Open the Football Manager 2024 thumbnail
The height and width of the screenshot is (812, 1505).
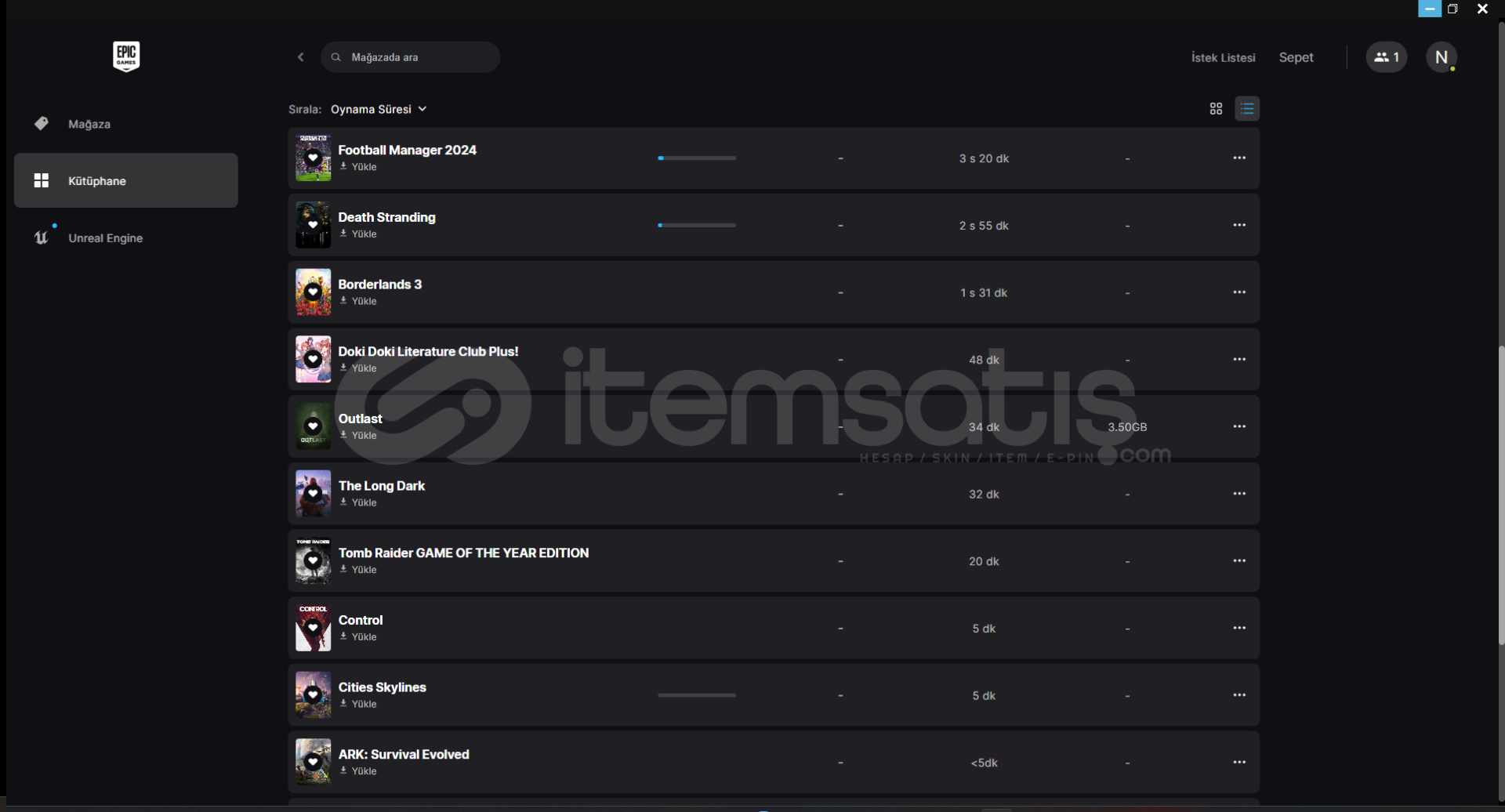313,158
